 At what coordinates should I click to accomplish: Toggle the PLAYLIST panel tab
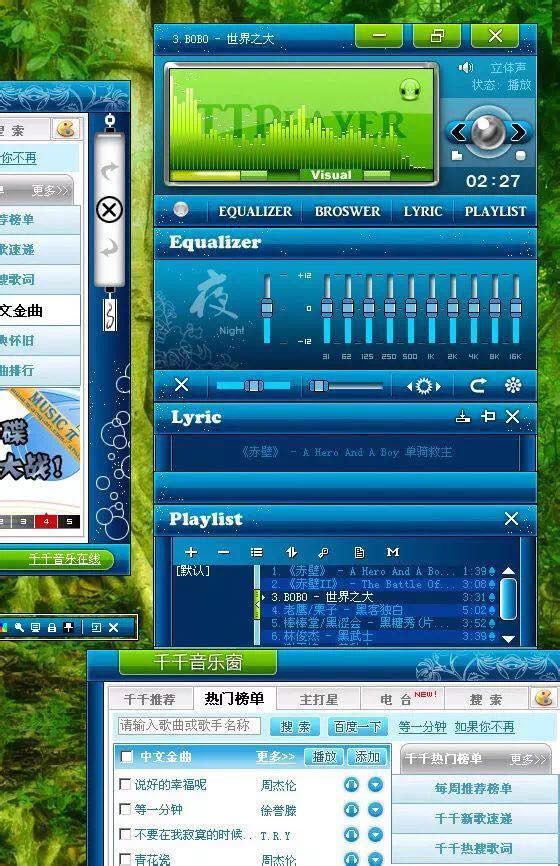(495, 211)
